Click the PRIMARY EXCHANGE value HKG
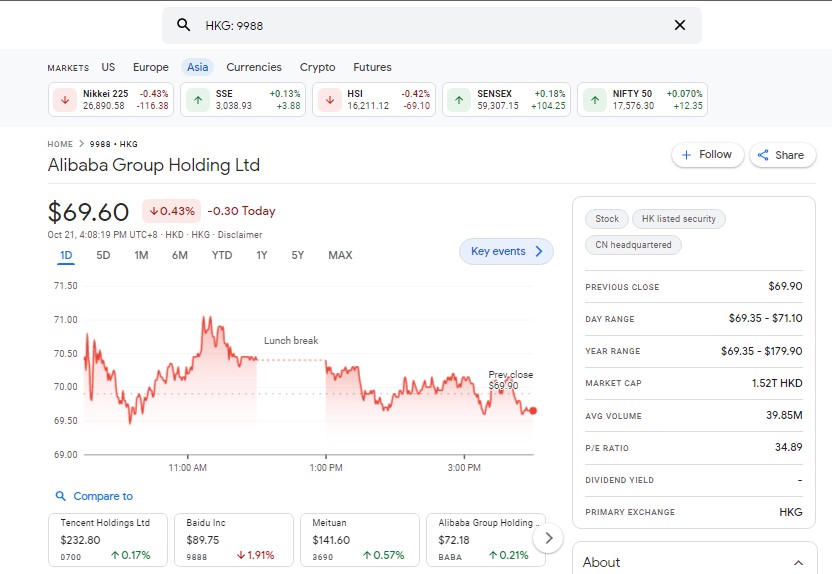This screenshot has height=574, width=832. coord(791,512)
